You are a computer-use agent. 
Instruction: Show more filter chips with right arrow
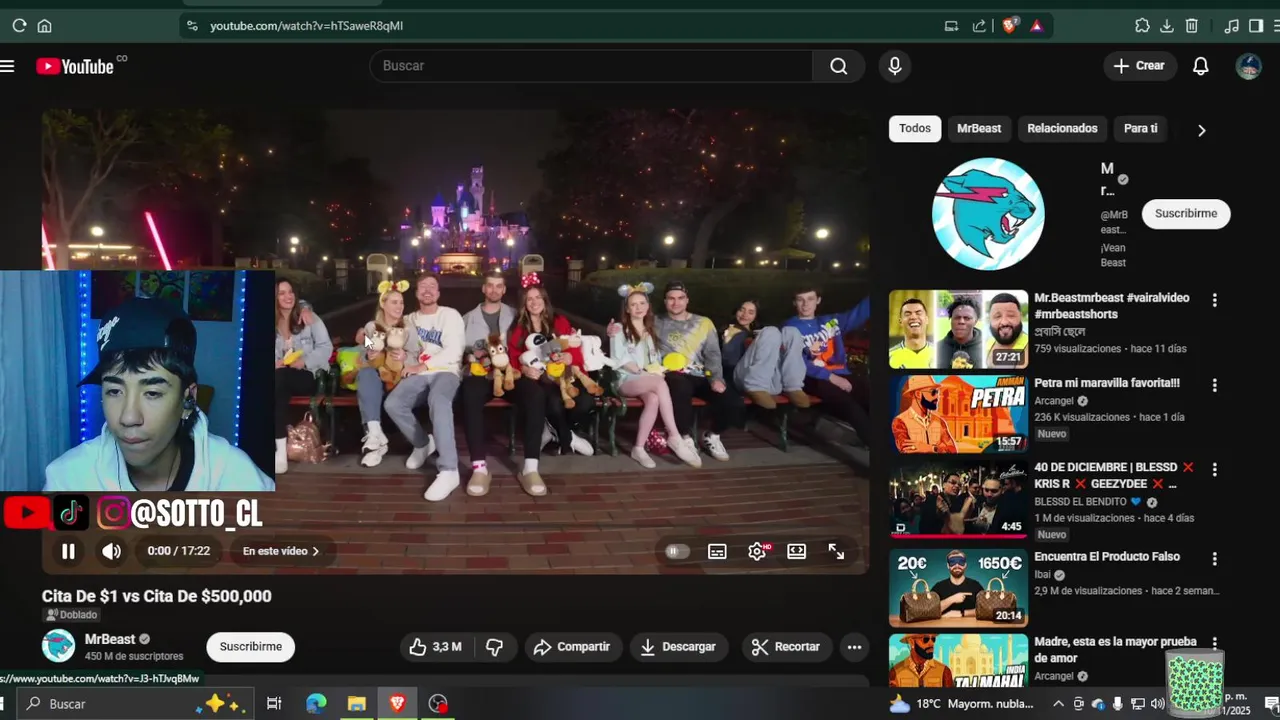(1201, 130)
